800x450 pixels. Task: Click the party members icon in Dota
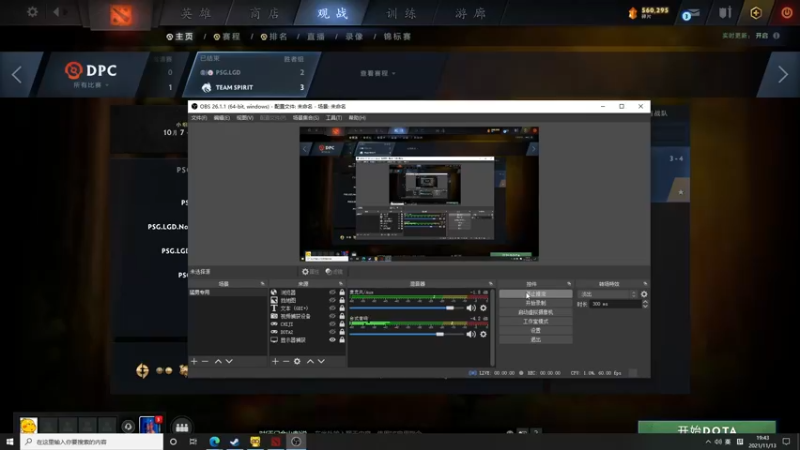(182, 427)
